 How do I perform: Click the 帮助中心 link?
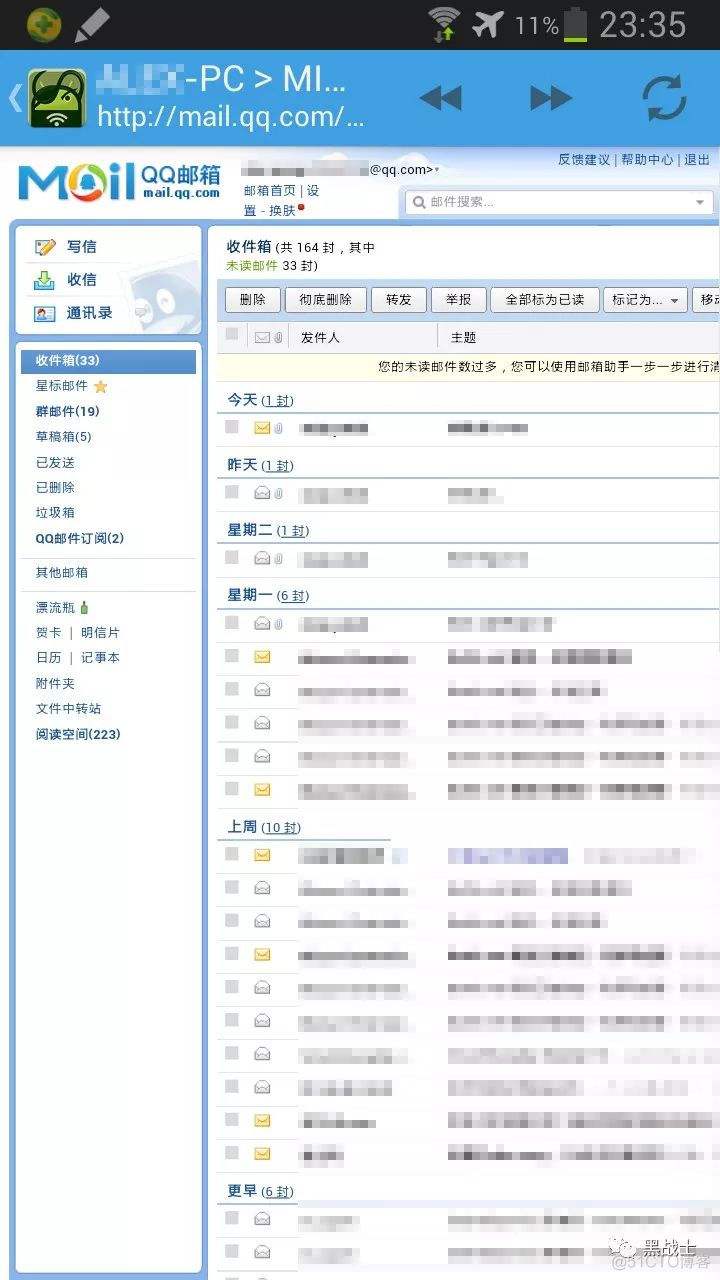(x=647, y=160)
